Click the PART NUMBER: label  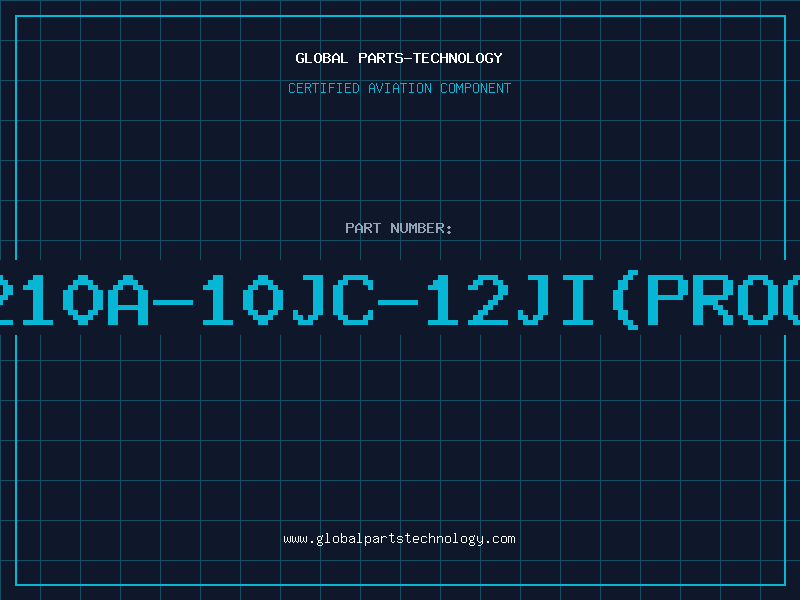point(399,228)
